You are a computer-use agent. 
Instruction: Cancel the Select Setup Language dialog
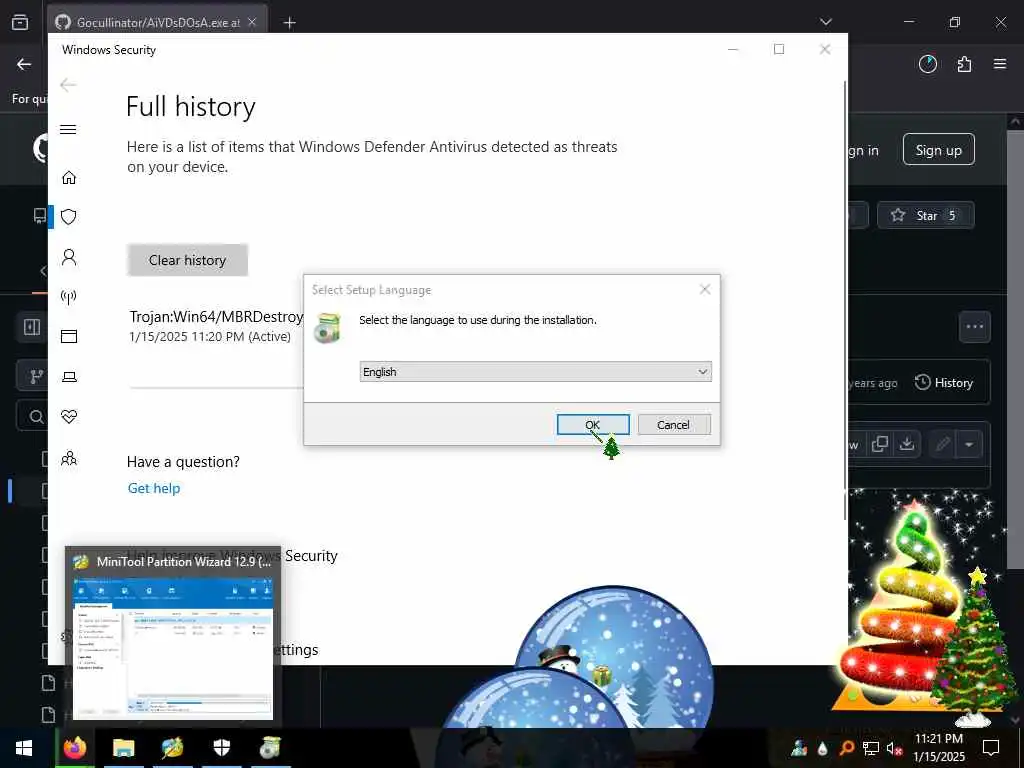[673, 424]
